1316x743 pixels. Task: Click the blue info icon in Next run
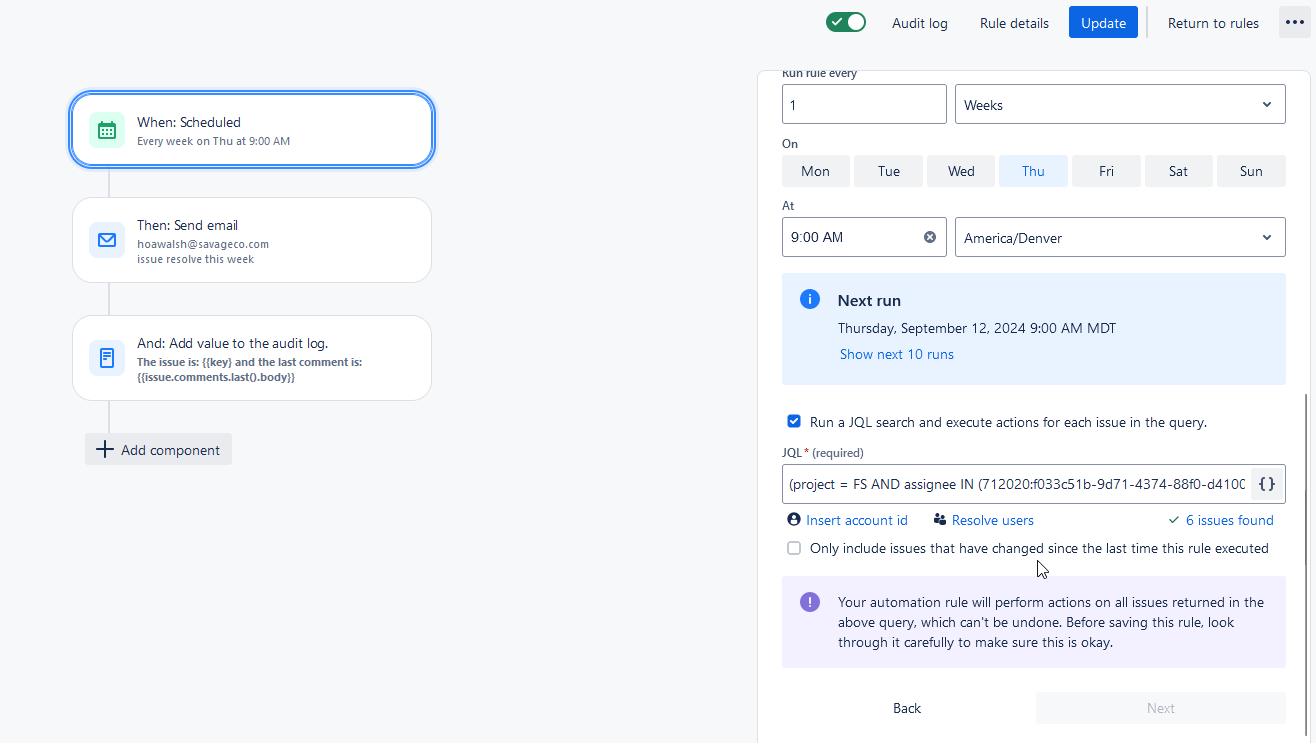pos(810,299)
